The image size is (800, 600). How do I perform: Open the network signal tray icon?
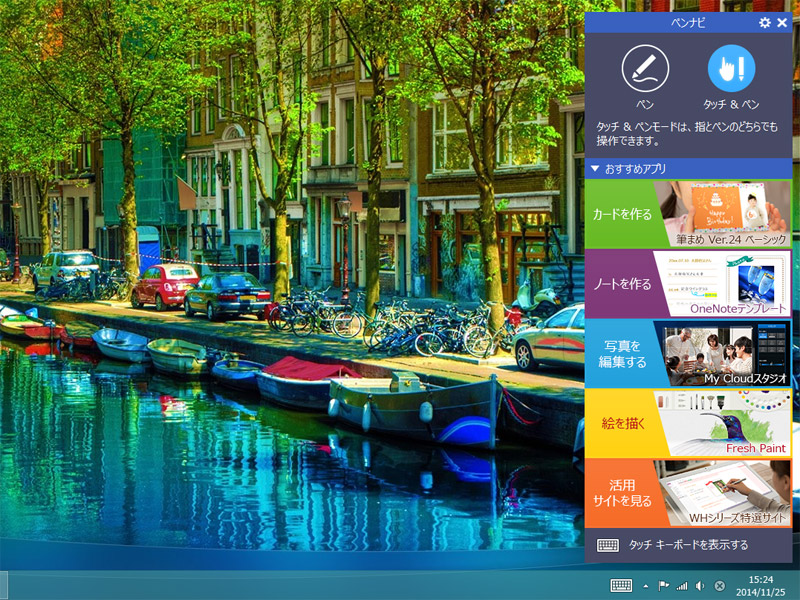[681, 585]
